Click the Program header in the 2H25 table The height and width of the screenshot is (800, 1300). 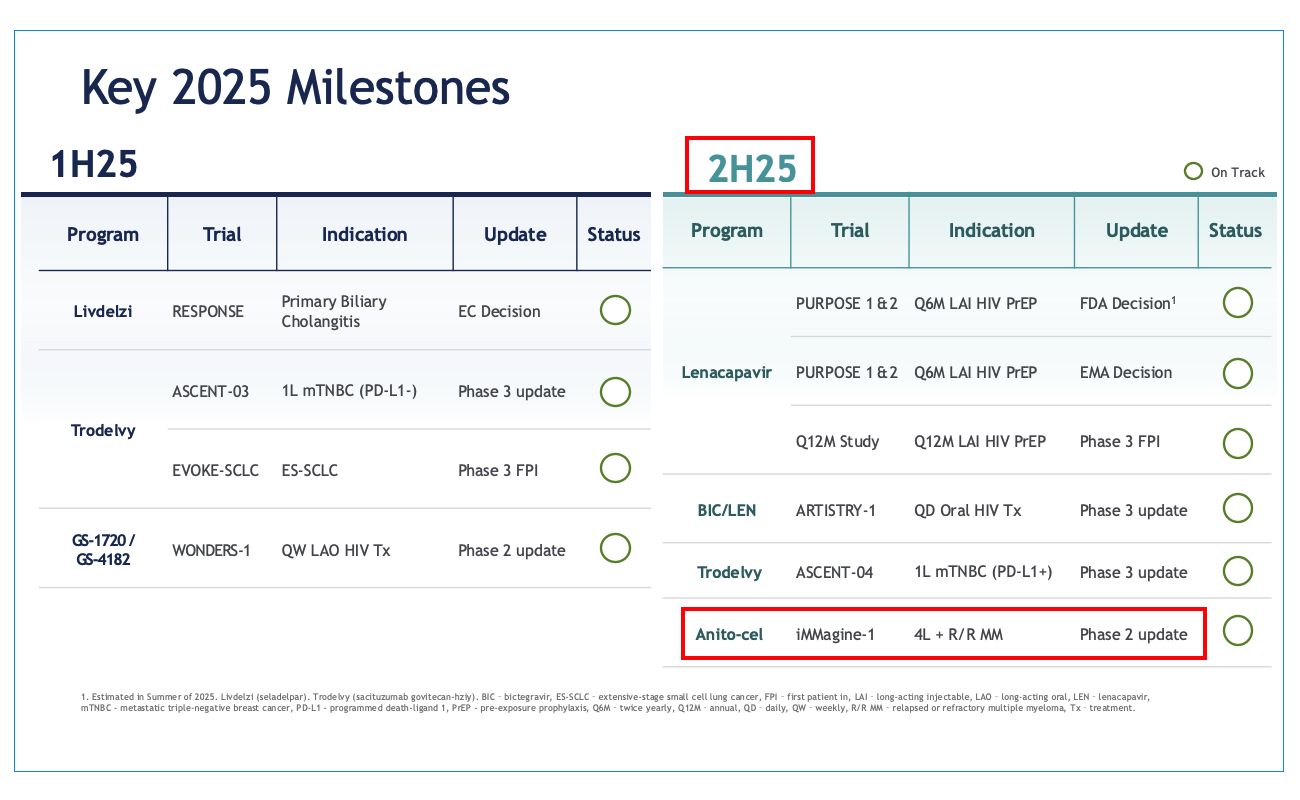click(x=727, y=231)
